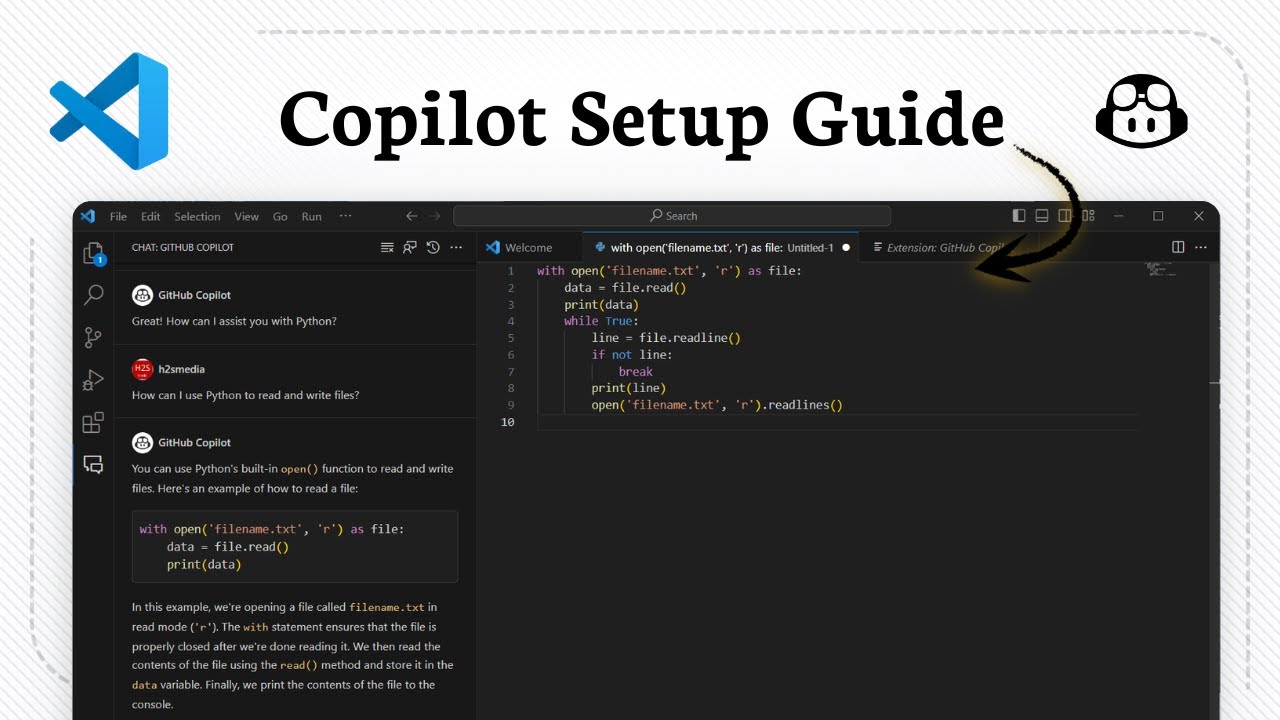Open the Run and Debug view
This screenshot has height=720, width=1280.
pos(93,380)
